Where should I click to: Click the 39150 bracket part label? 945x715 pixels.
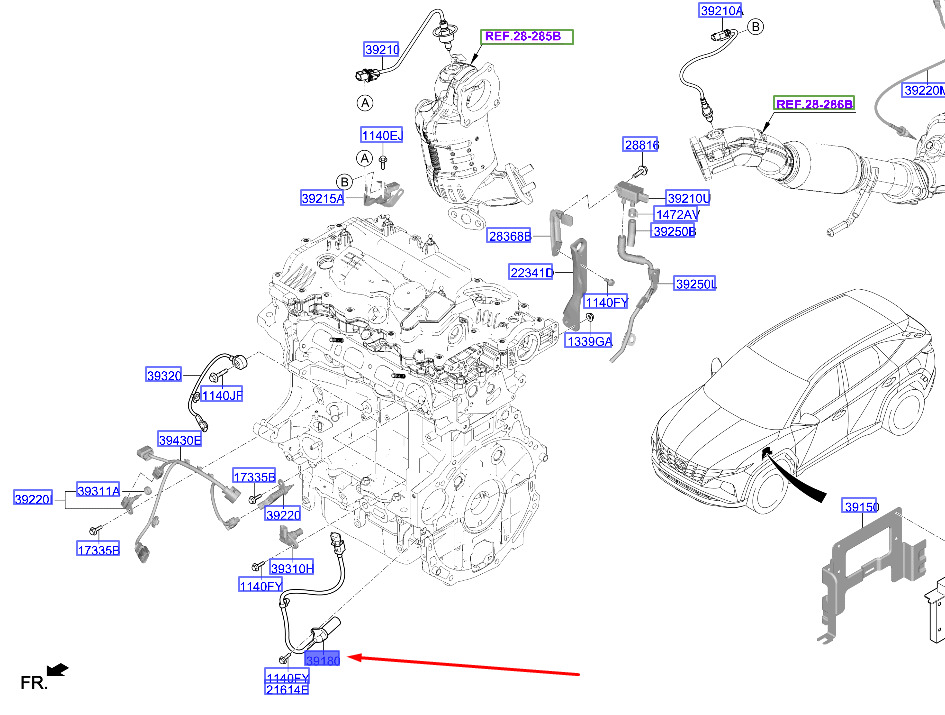[x=860, y=507]
